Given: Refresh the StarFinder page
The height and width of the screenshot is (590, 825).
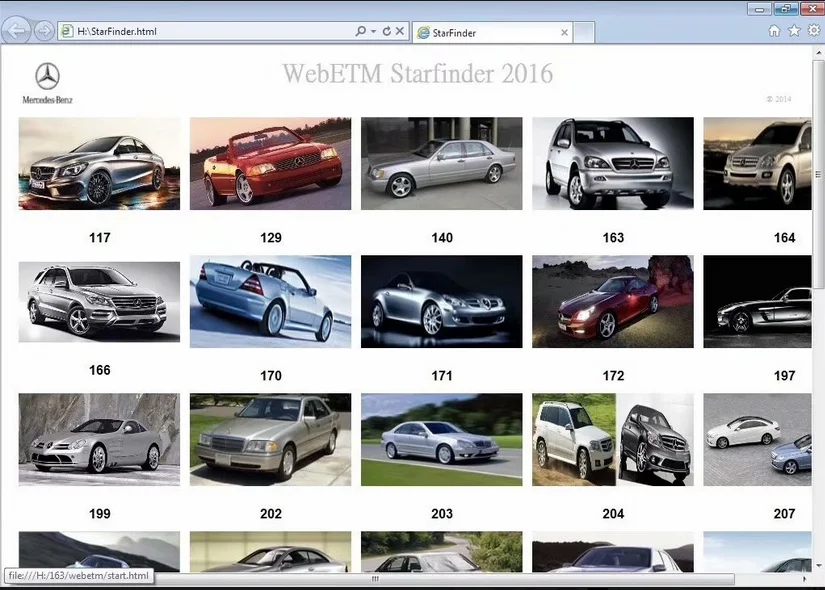Looking at the screenshot, I should [387, 31].
